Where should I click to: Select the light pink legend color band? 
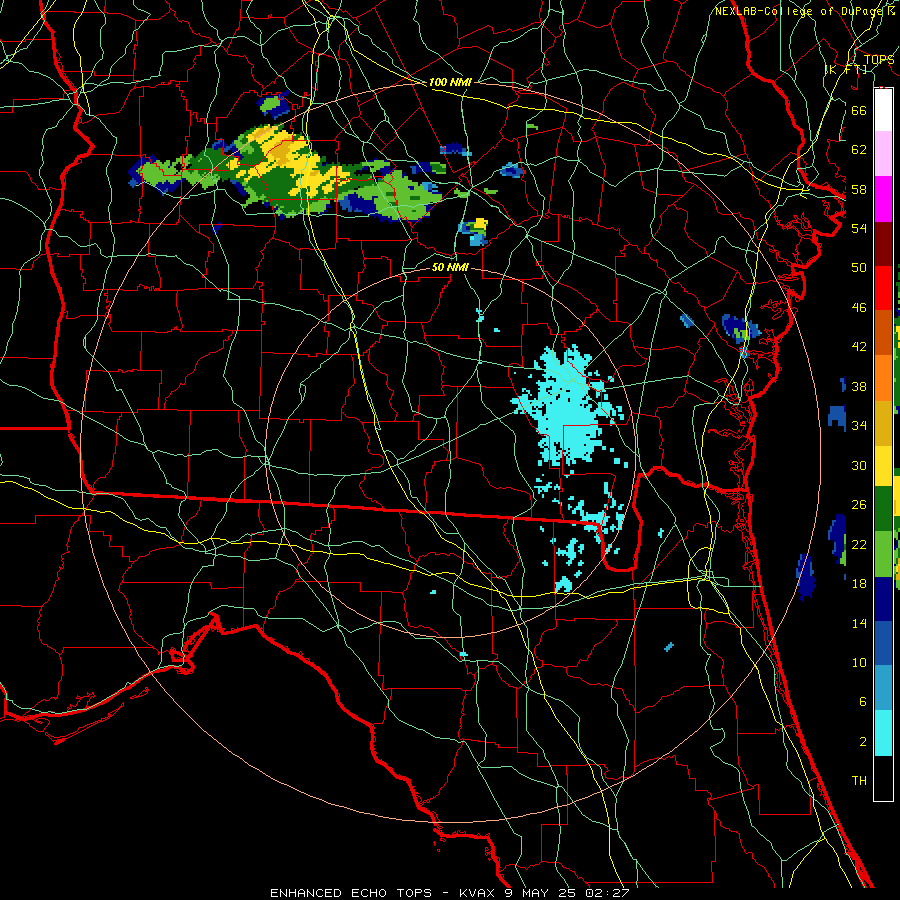click(x=883, y=153)
